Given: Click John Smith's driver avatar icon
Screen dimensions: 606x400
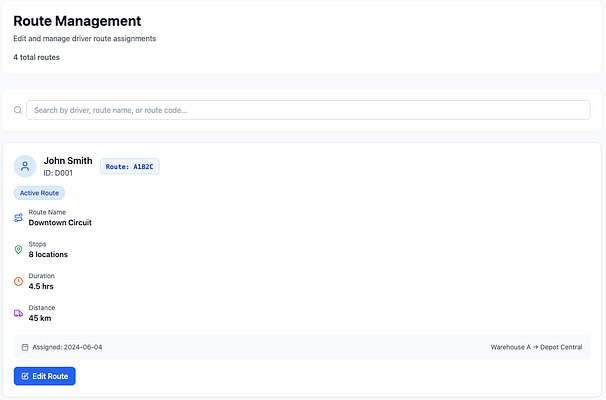Looking at the screenshot, I should click(25, 166).
